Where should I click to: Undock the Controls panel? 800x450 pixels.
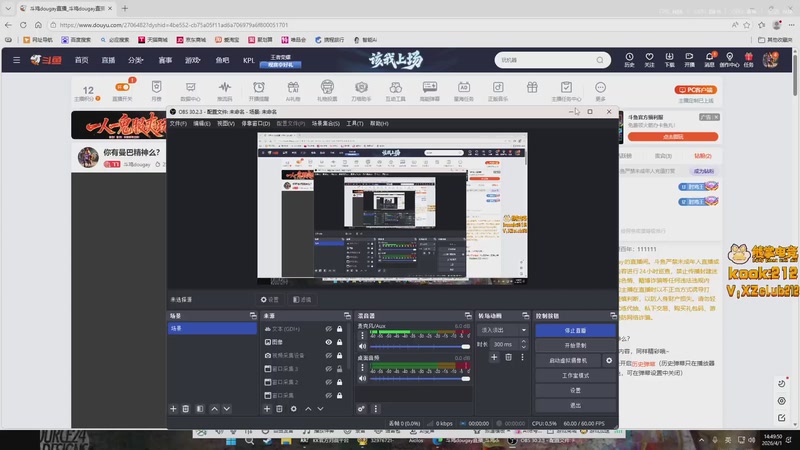[613, 316]
